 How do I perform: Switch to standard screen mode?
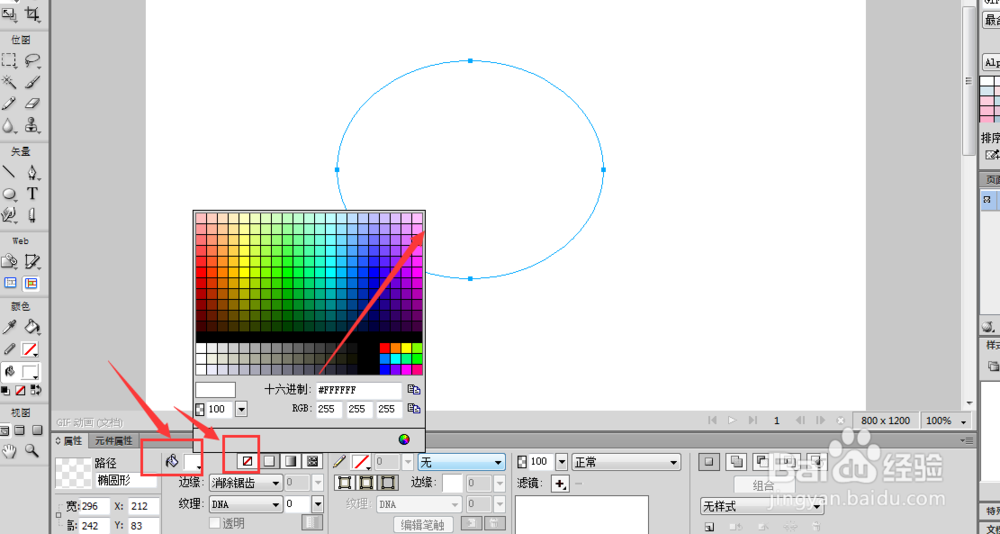click(5, 431)
